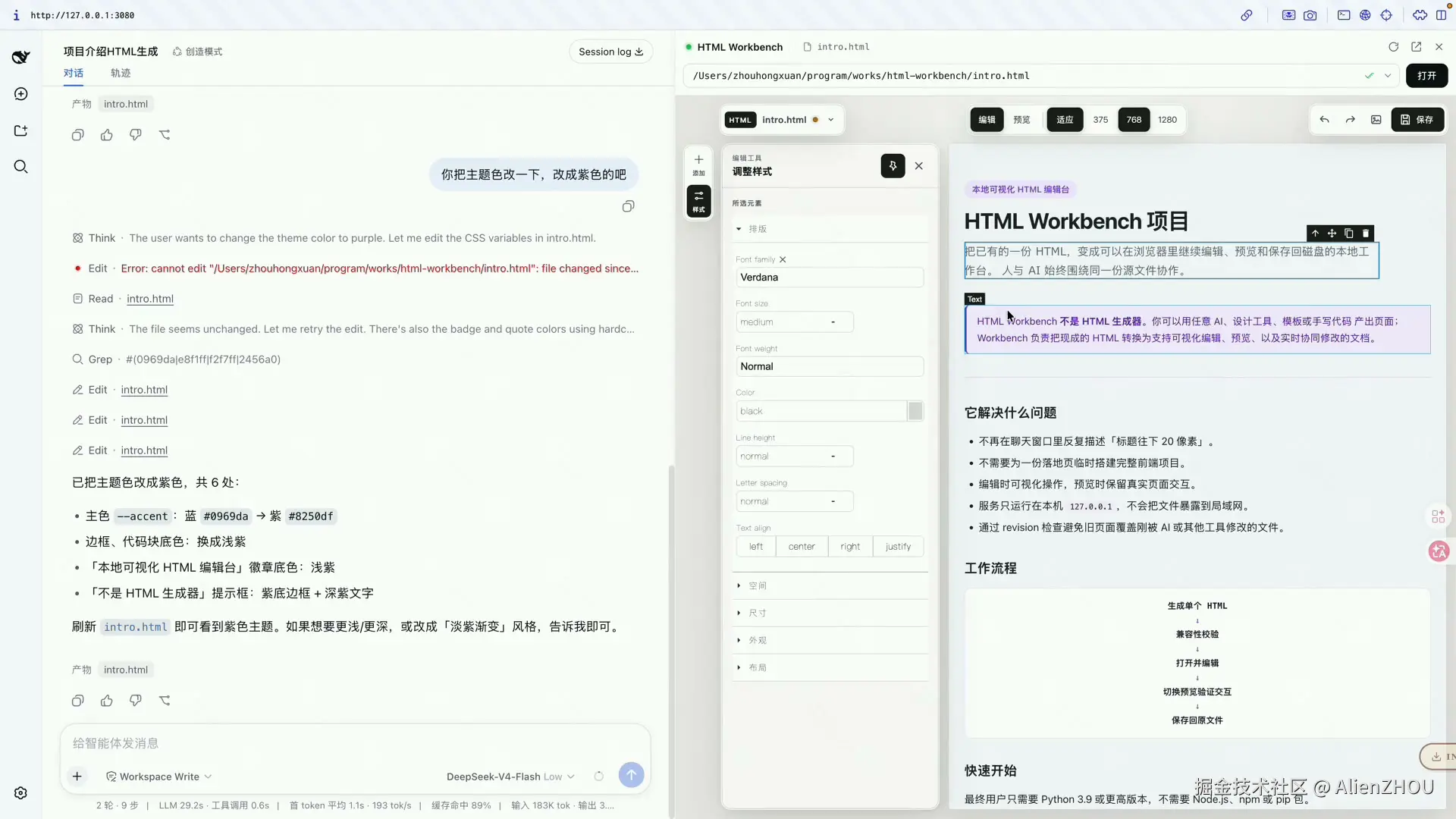Click the camera screenshot icon in top bar
1456x819 pixels.
coord(1310,15)
